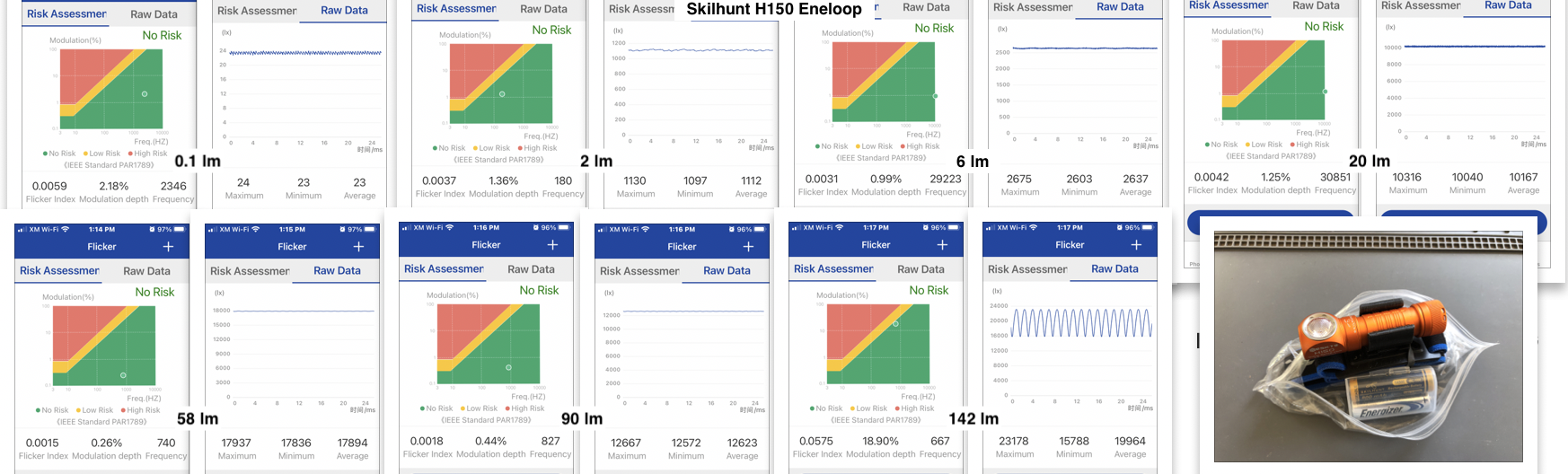The width and height of the screenshot is (1568, 474).
Task: Select Risk Assessment tab above the 24 maximum reading
Action: 257,11
